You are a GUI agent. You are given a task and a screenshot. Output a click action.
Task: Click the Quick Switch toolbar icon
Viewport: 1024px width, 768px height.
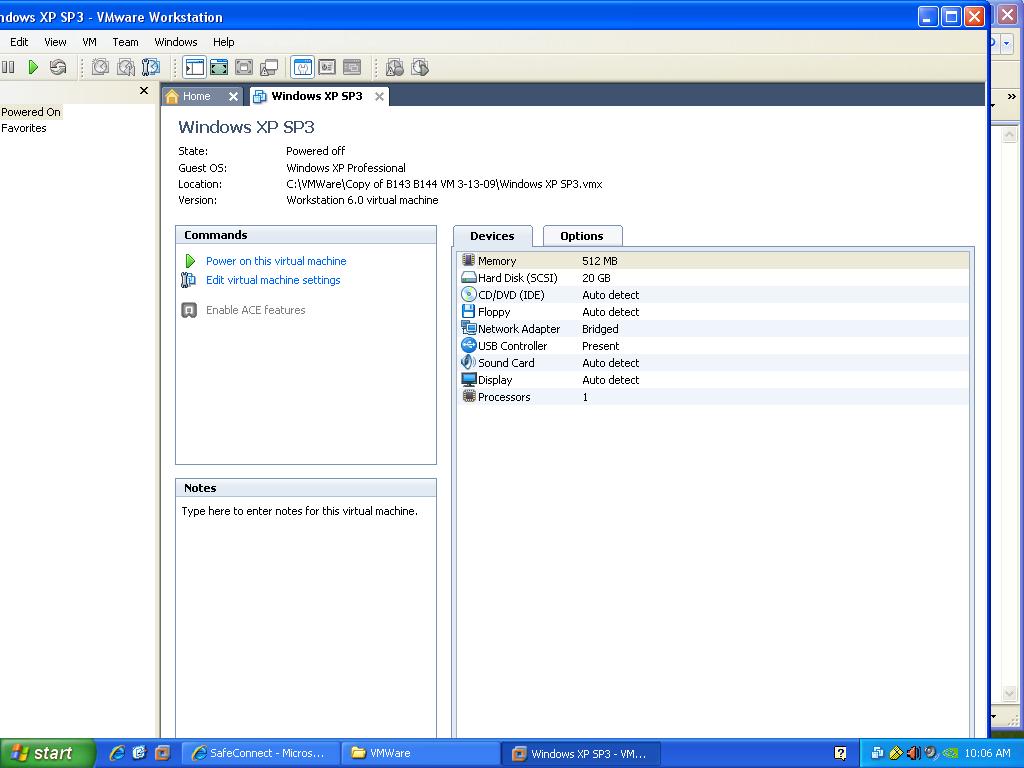(244, 67)
